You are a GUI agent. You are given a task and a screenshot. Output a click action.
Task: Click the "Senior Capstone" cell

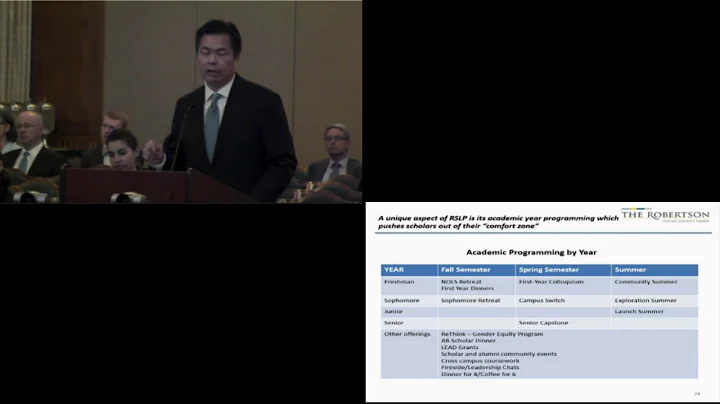pos(543,323)
